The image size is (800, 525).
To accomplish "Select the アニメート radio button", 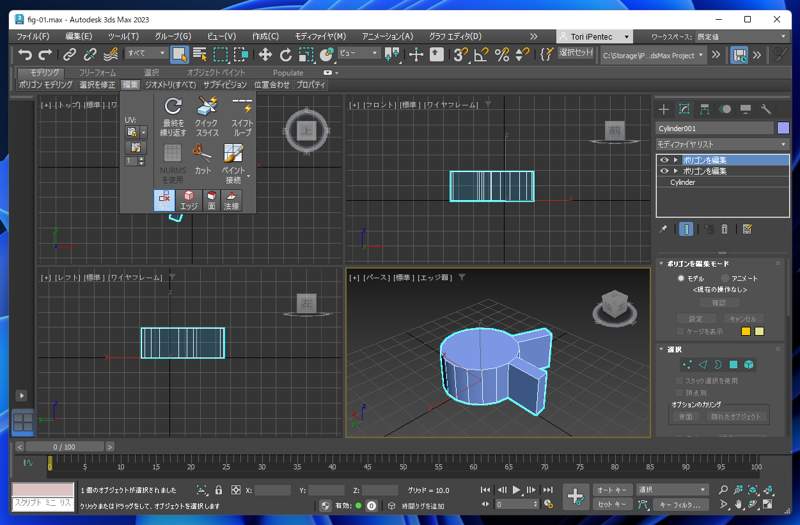I will (724, 278).
